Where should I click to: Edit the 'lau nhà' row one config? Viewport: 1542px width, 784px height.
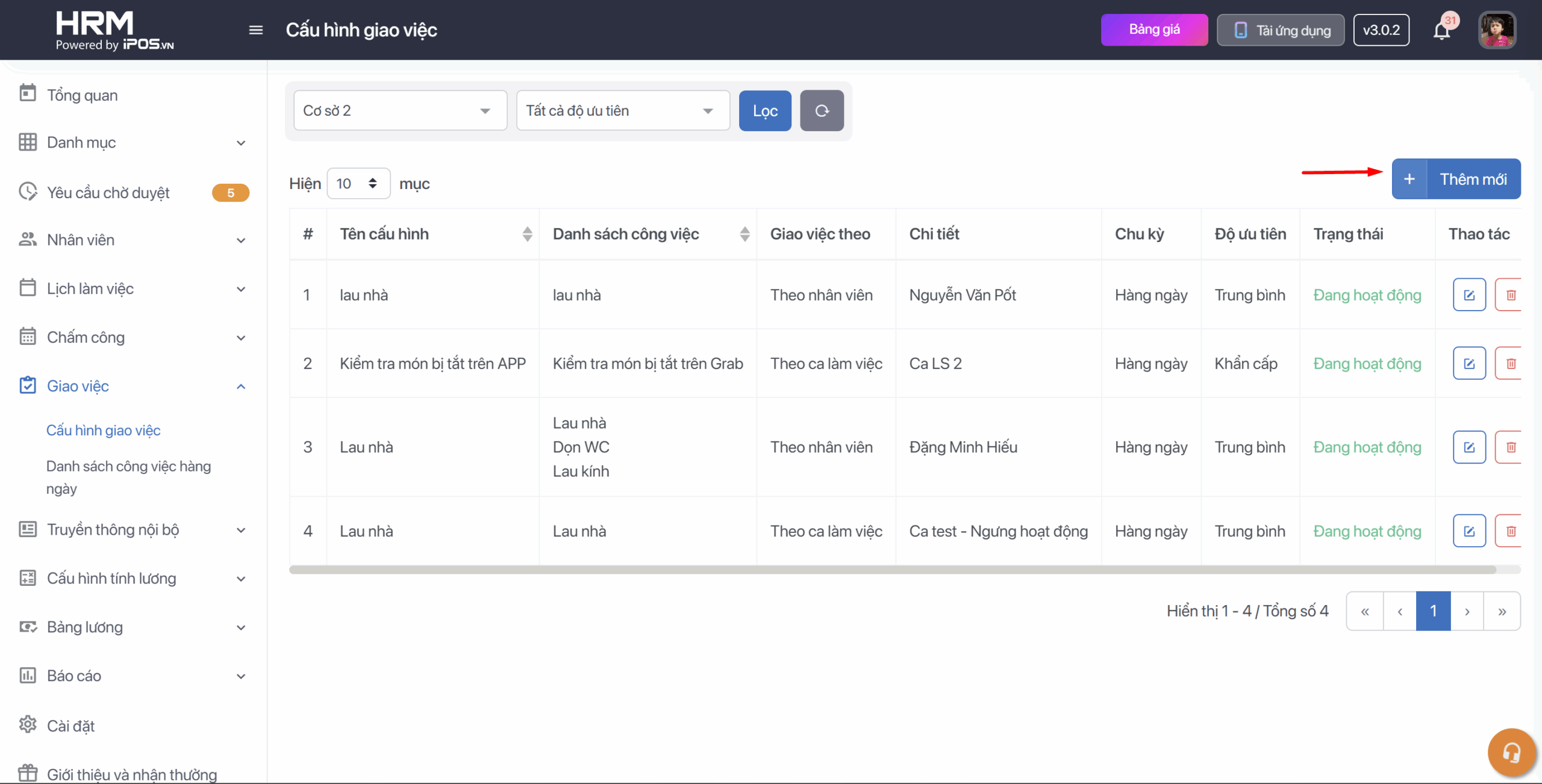1469,295
